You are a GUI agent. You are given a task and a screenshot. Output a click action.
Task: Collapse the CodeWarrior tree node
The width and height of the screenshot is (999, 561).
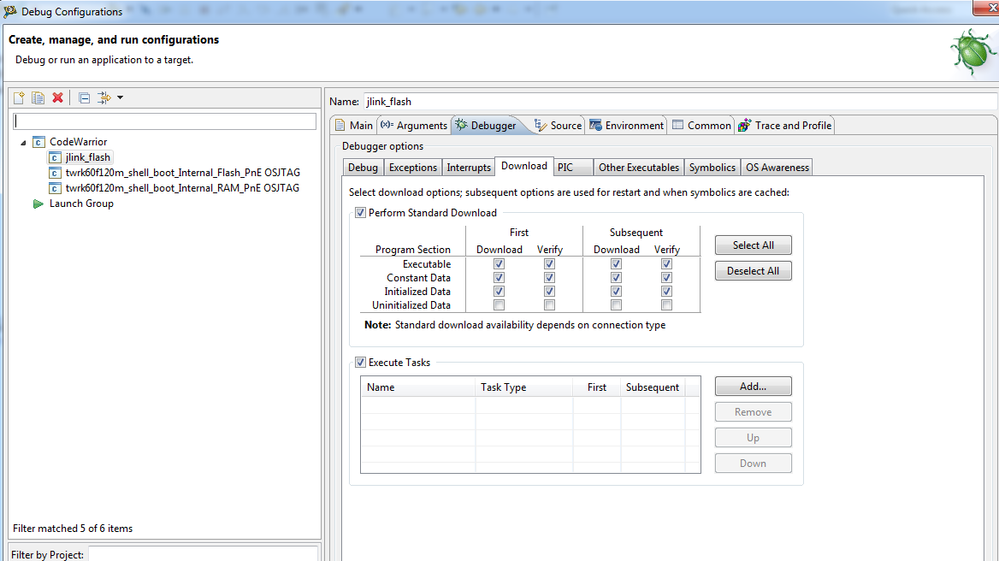(x=24, y=142)
